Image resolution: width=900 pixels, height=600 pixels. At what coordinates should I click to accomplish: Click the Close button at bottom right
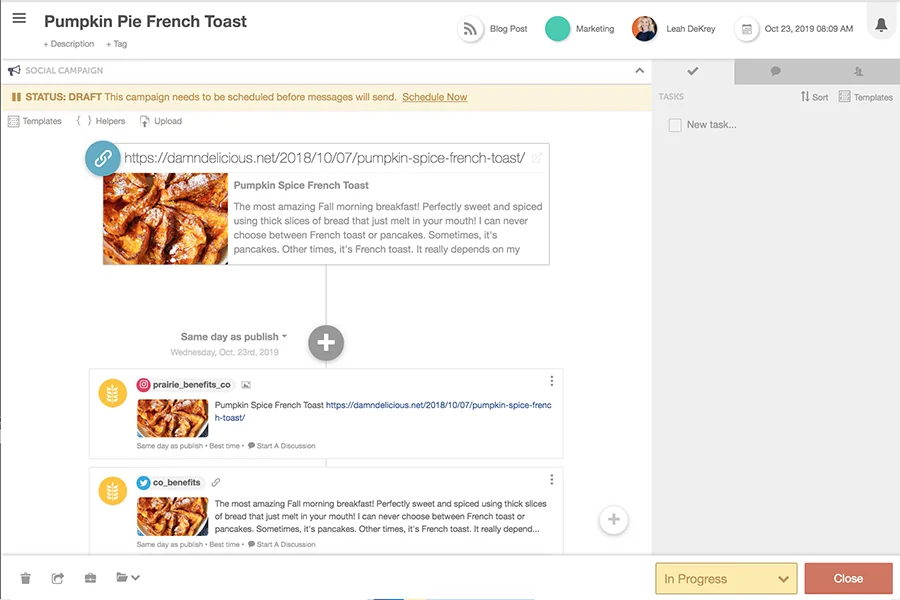point(847,578)
